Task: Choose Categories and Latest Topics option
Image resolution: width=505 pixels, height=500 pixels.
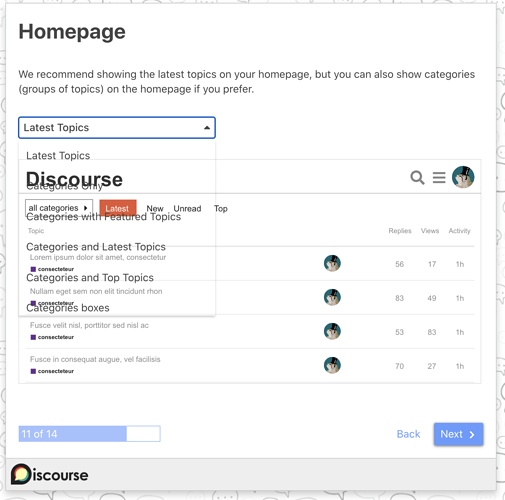Action: point(96,247)
